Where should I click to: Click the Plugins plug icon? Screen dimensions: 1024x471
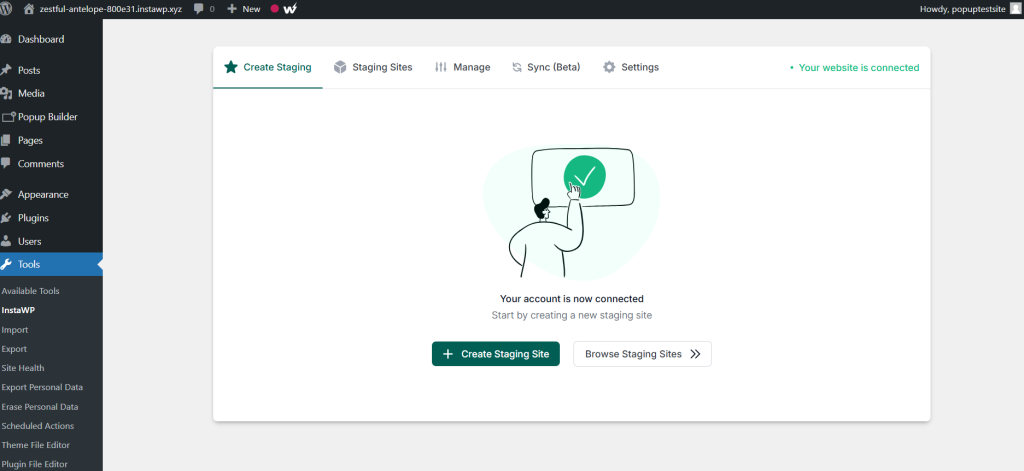(x=6, y=218)
